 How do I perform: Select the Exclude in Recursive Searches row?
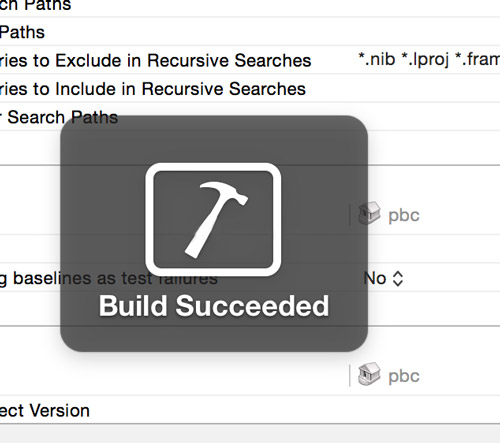point(250,60)
